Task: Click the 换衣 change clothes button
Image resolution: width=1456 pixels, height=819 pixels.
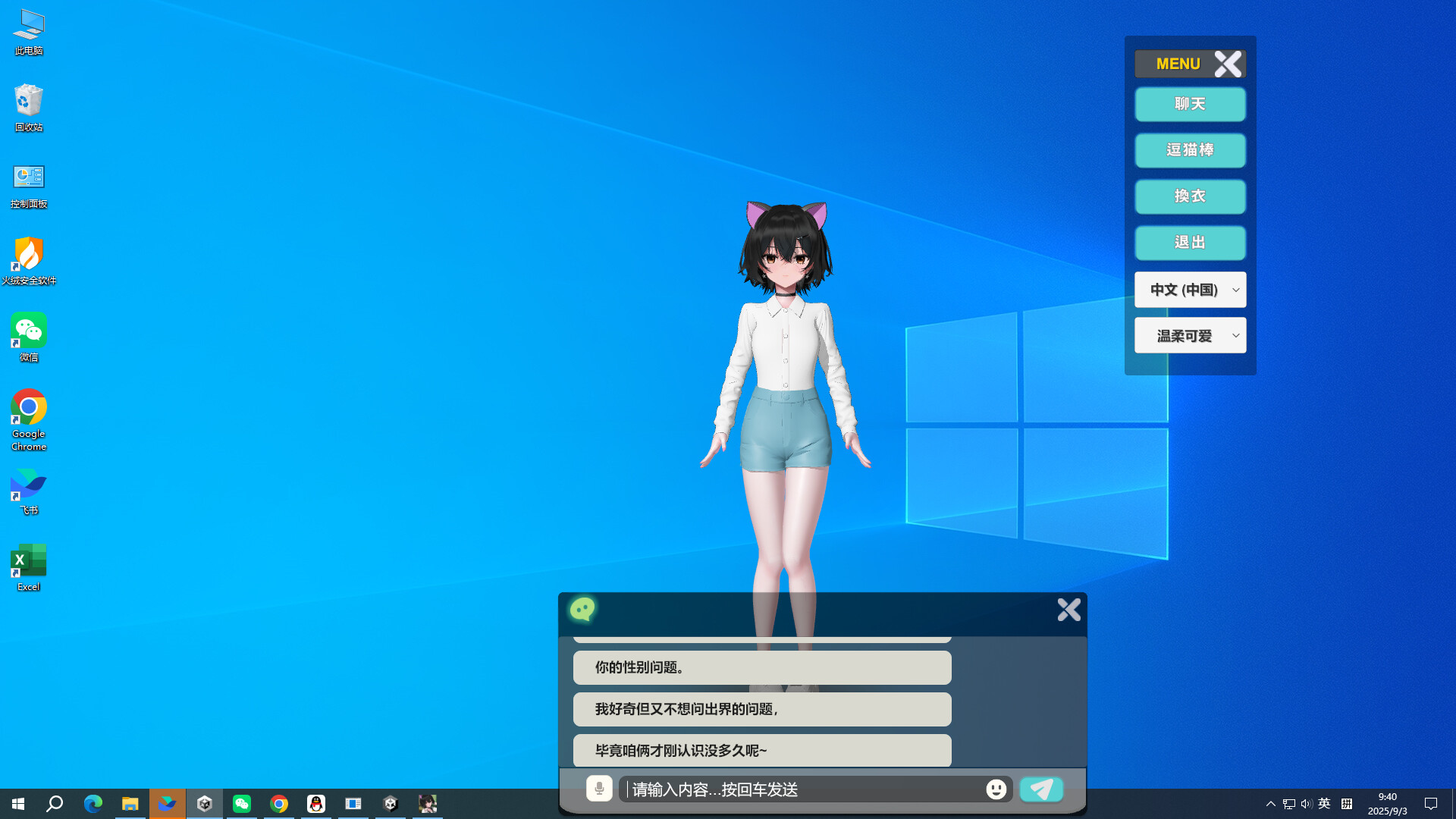Action: pyautogui.click(x=1190, y=196)
